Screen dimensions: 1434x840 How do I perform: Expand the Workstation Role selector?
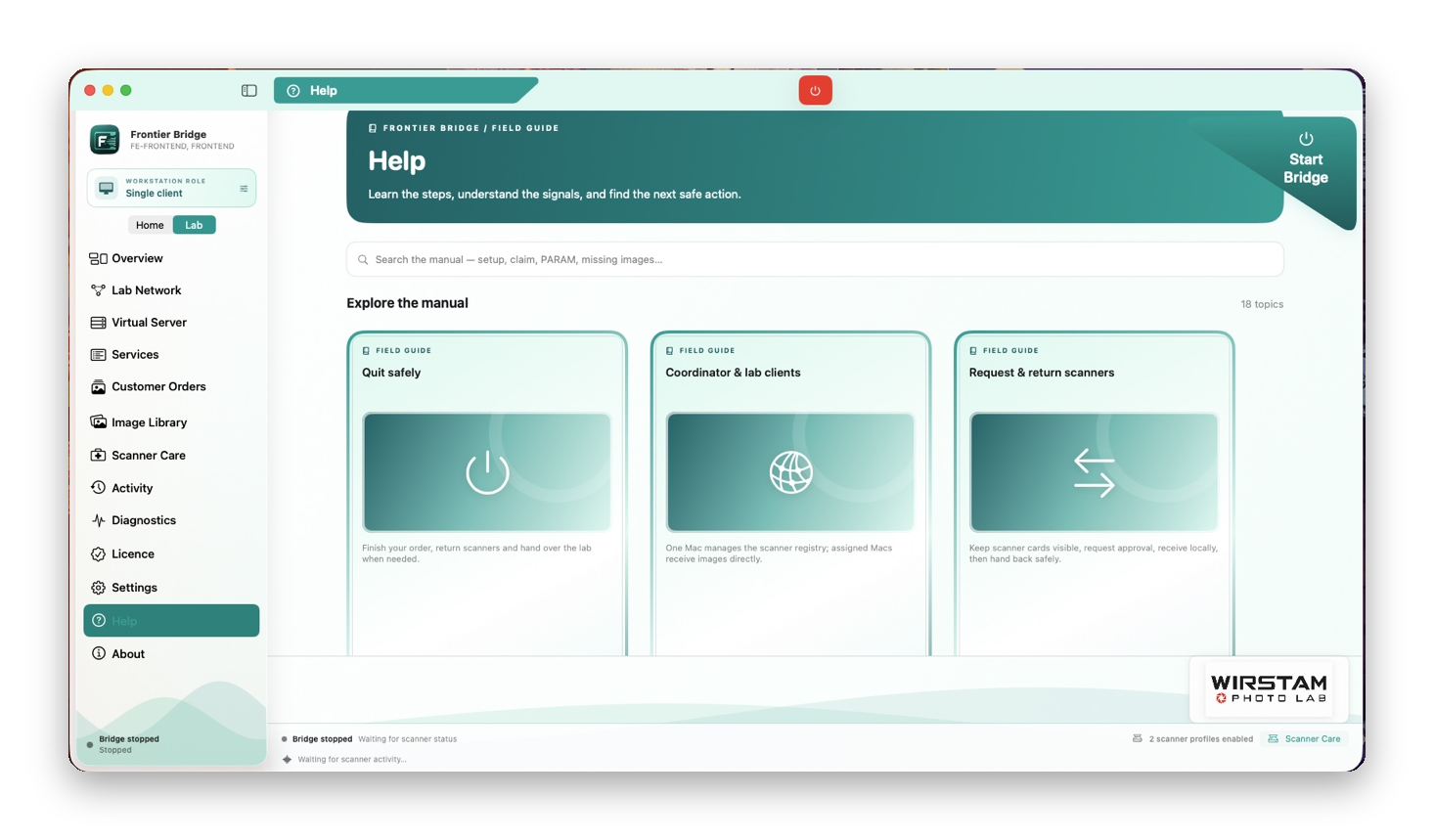[x=171, y=188]
